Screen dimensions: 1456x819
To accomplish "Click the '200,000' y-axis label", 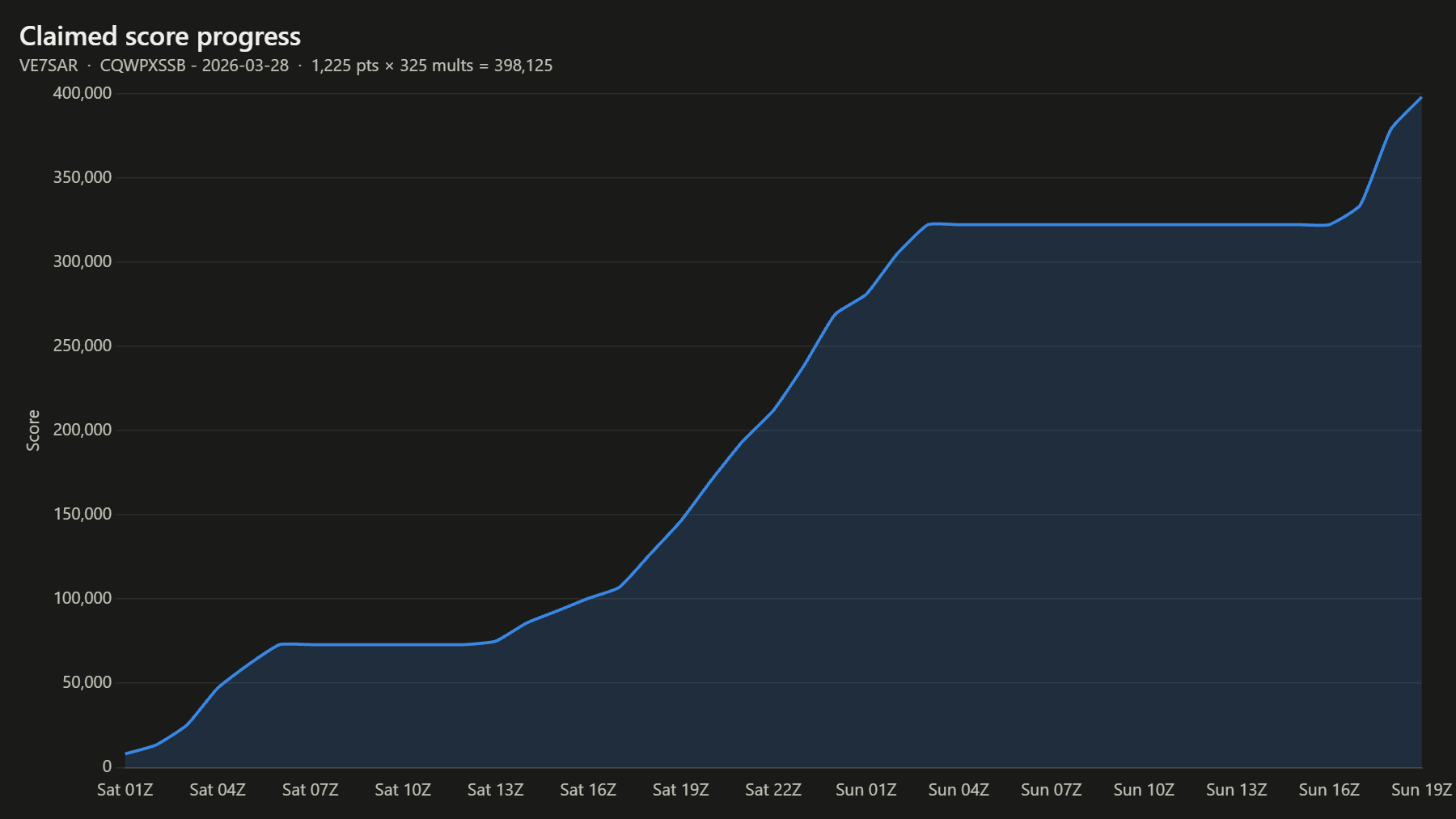I will click(83, 430).
